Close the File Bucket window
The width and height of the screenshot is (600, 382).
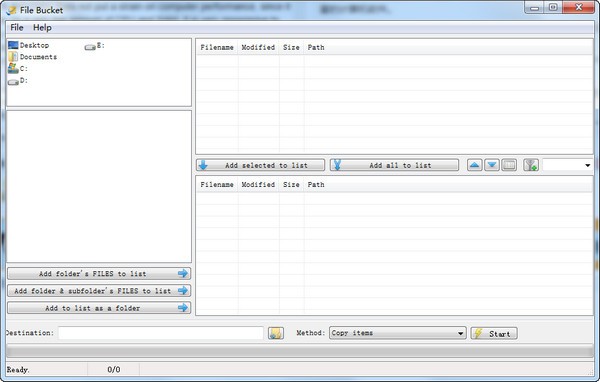tap(579, 7)
